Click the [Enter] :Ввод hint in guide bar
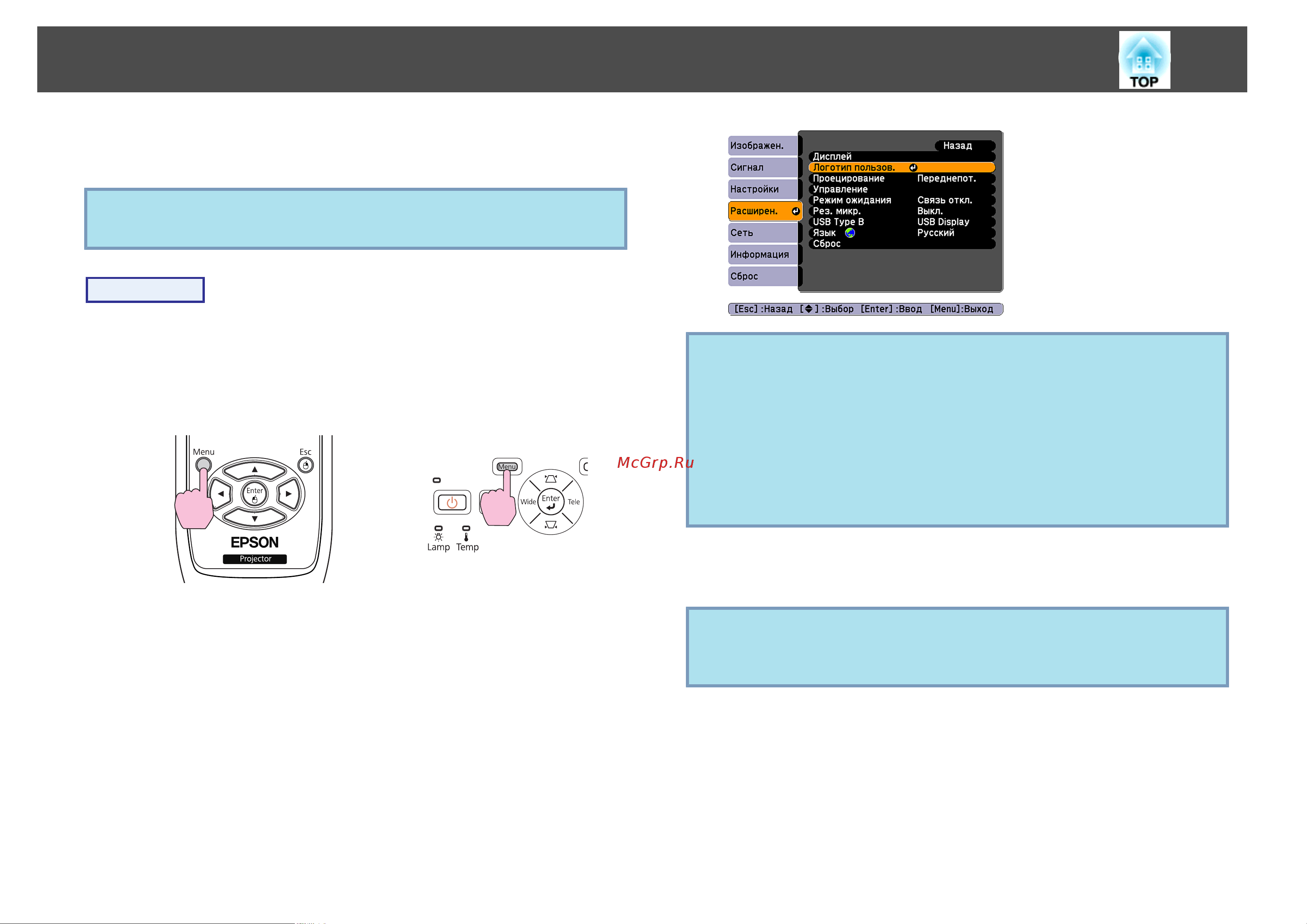Screen dimensions: 1307x924 (x=891, y=308)
